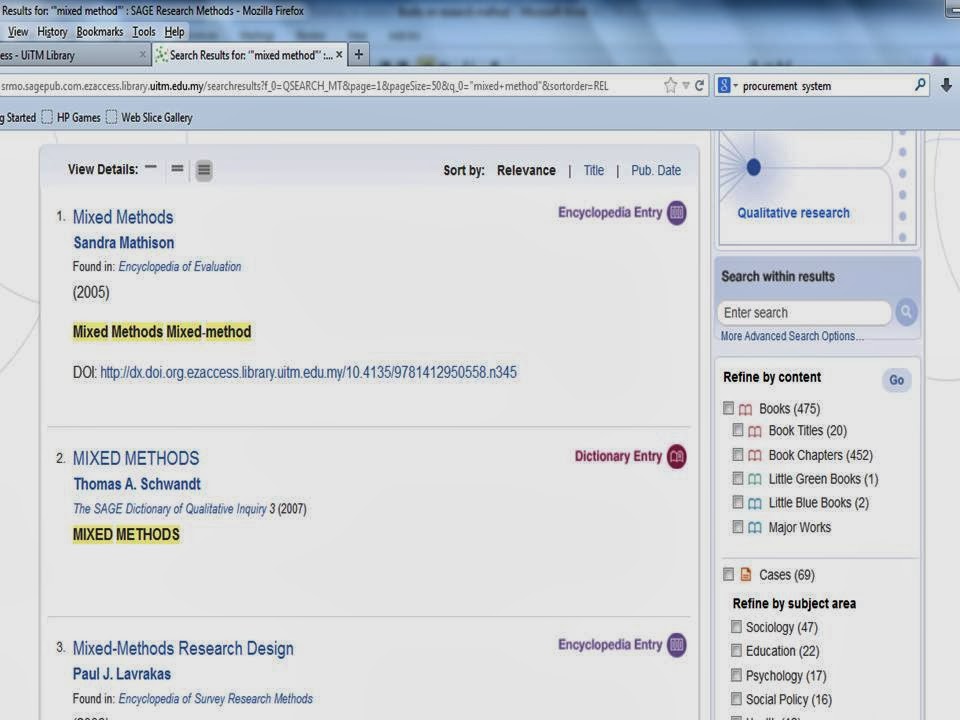
Task: Open the MIXED METHODS dictionary result
Action: coord(136,459)
